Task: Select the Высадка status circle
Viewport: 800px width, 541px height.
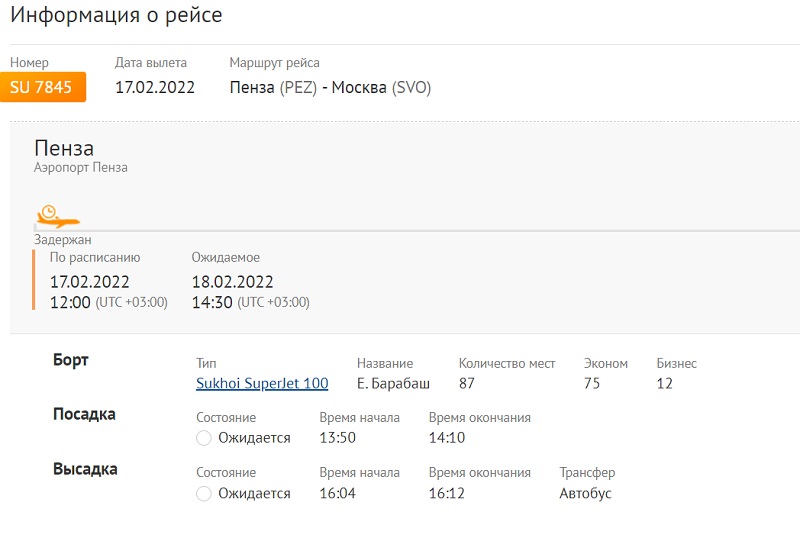Action: tap(204, 493)
